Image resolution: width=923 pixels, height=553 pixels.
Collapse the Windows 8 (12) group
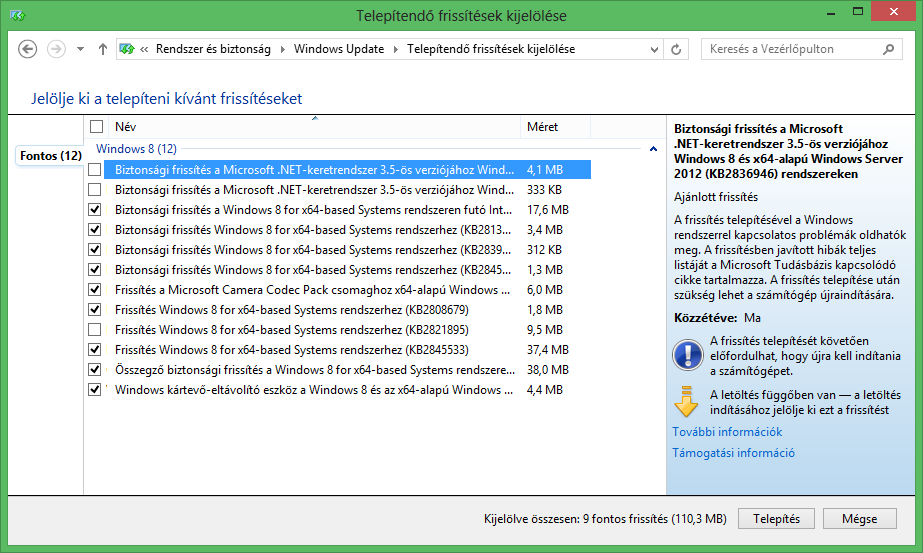tap(653, 149)
